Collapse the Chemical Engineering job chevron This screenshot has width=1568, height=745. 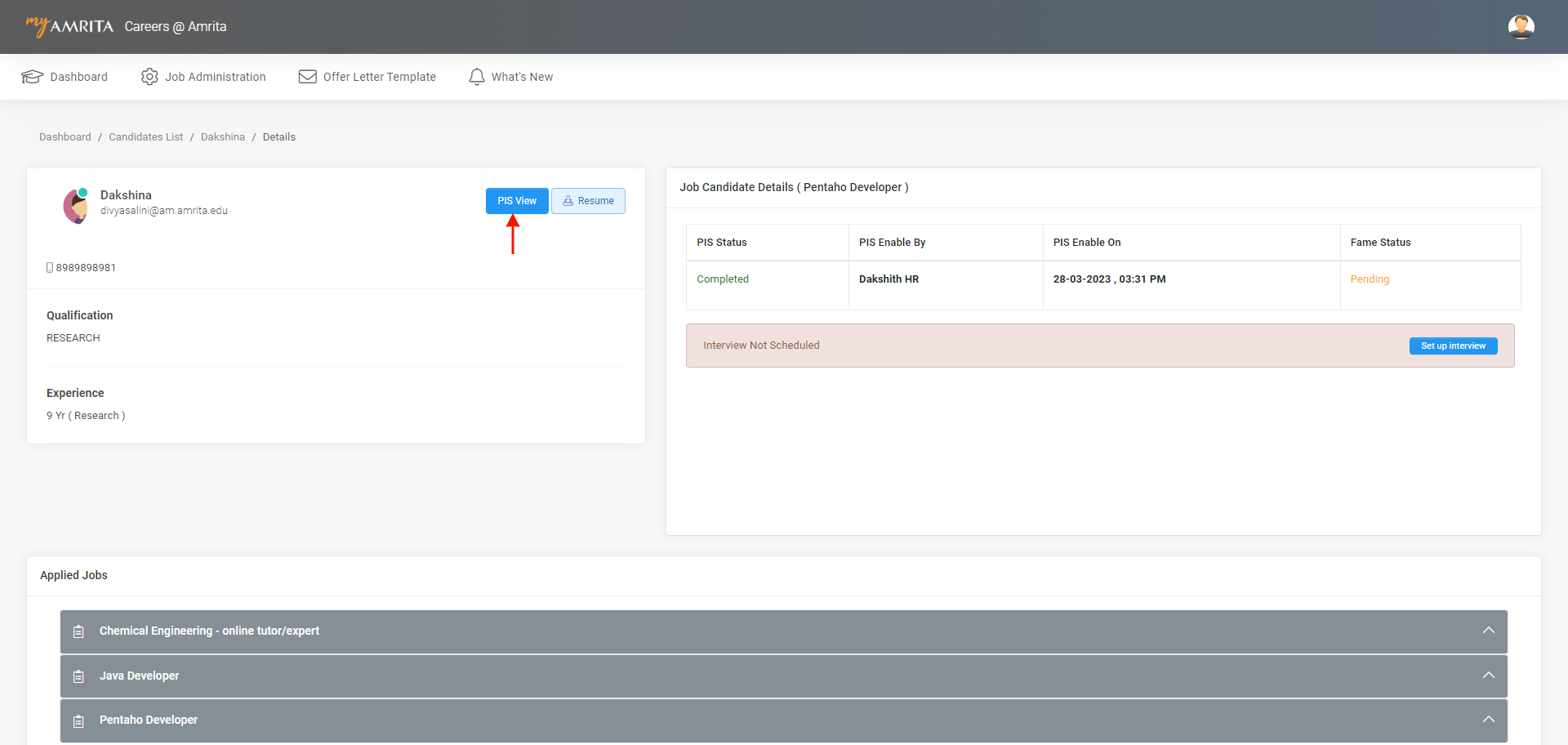(x=1488, y=631)
